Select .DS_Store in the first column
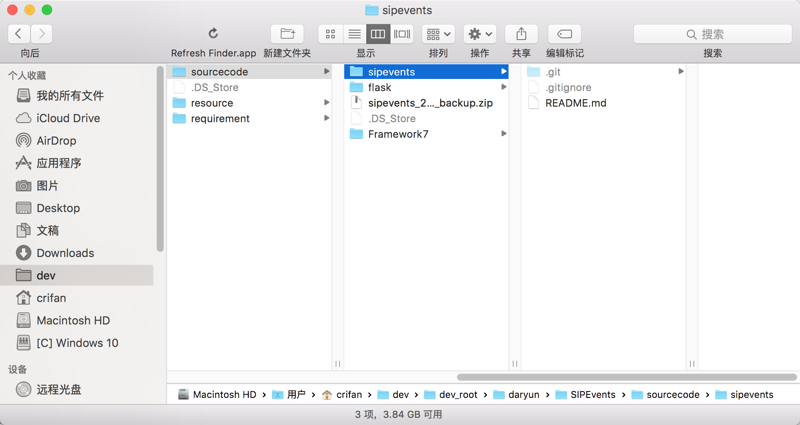 click(249, 87)
